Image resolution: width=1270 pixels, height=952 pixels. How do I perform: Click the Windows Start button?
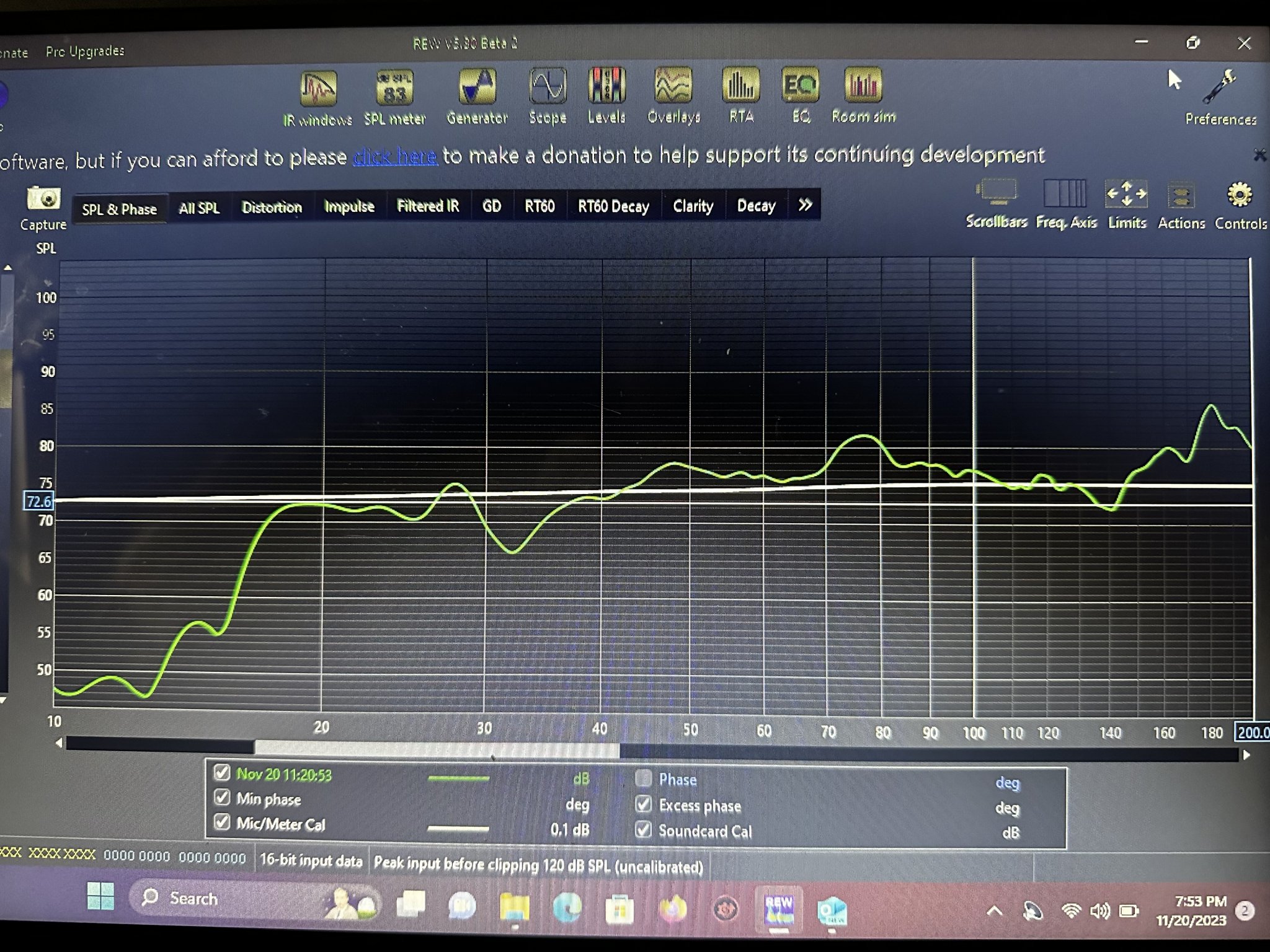tap(100, 897)
